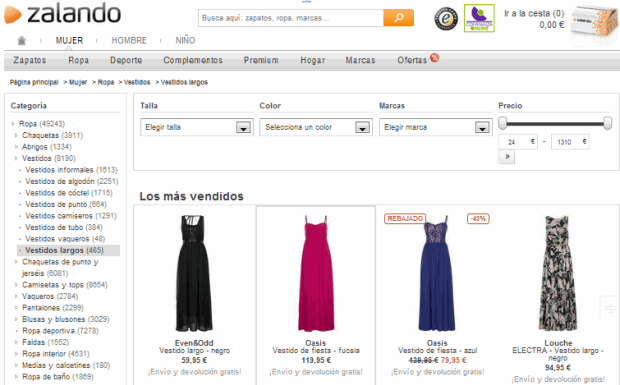Open 'Vestidos de cóctel (1715)' category

pyautogui.click(x=69, y=192)
